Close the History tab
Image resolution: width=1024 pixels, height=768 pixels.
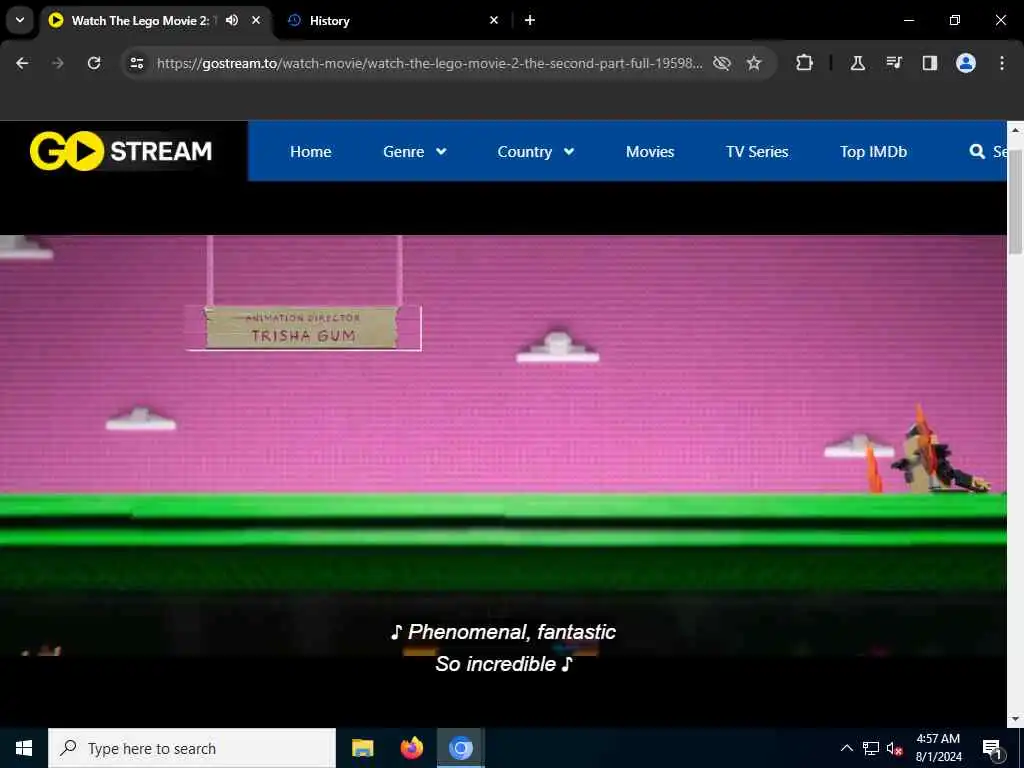494,20
